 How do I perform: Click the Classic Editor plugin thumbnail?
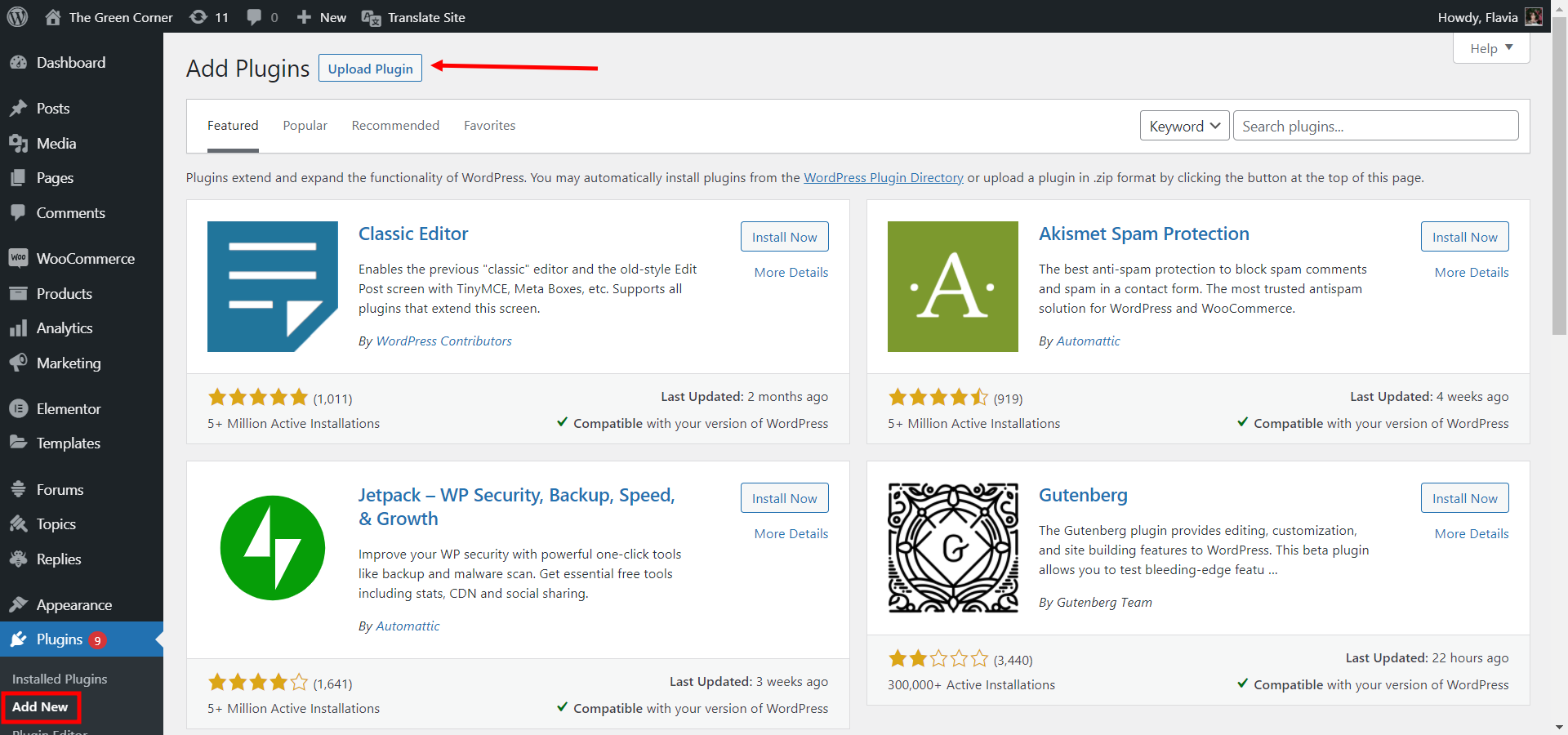tap(272, 287)
